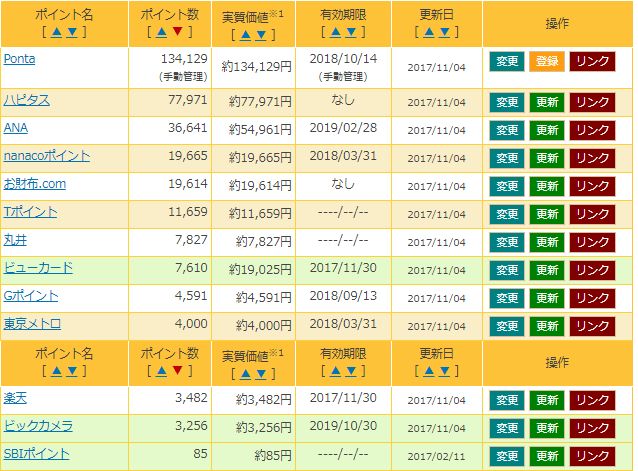Open the 楽天 link

coord(15,398)
